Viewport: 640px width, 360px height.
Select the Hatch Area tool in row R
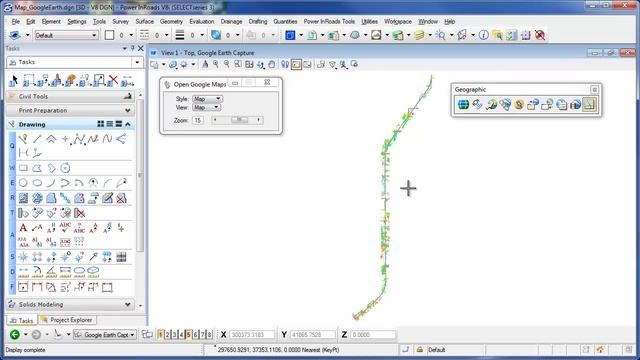click(23, 198)
